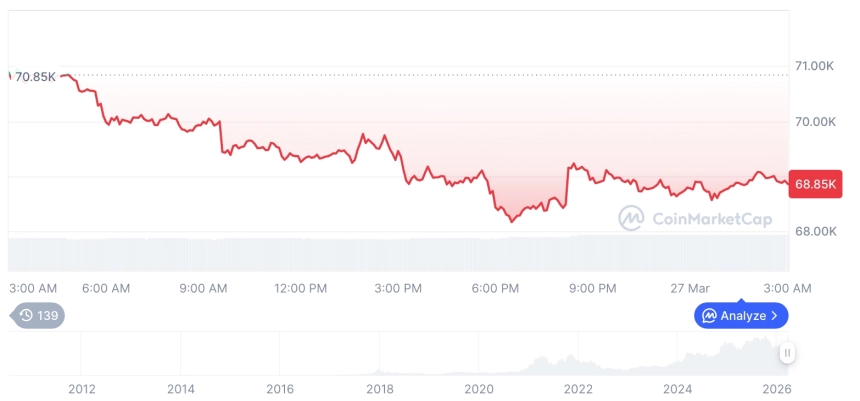Viewport: 860px width, 401px height.
Task: Open the 139 events badge
Action: pos(38,315)
